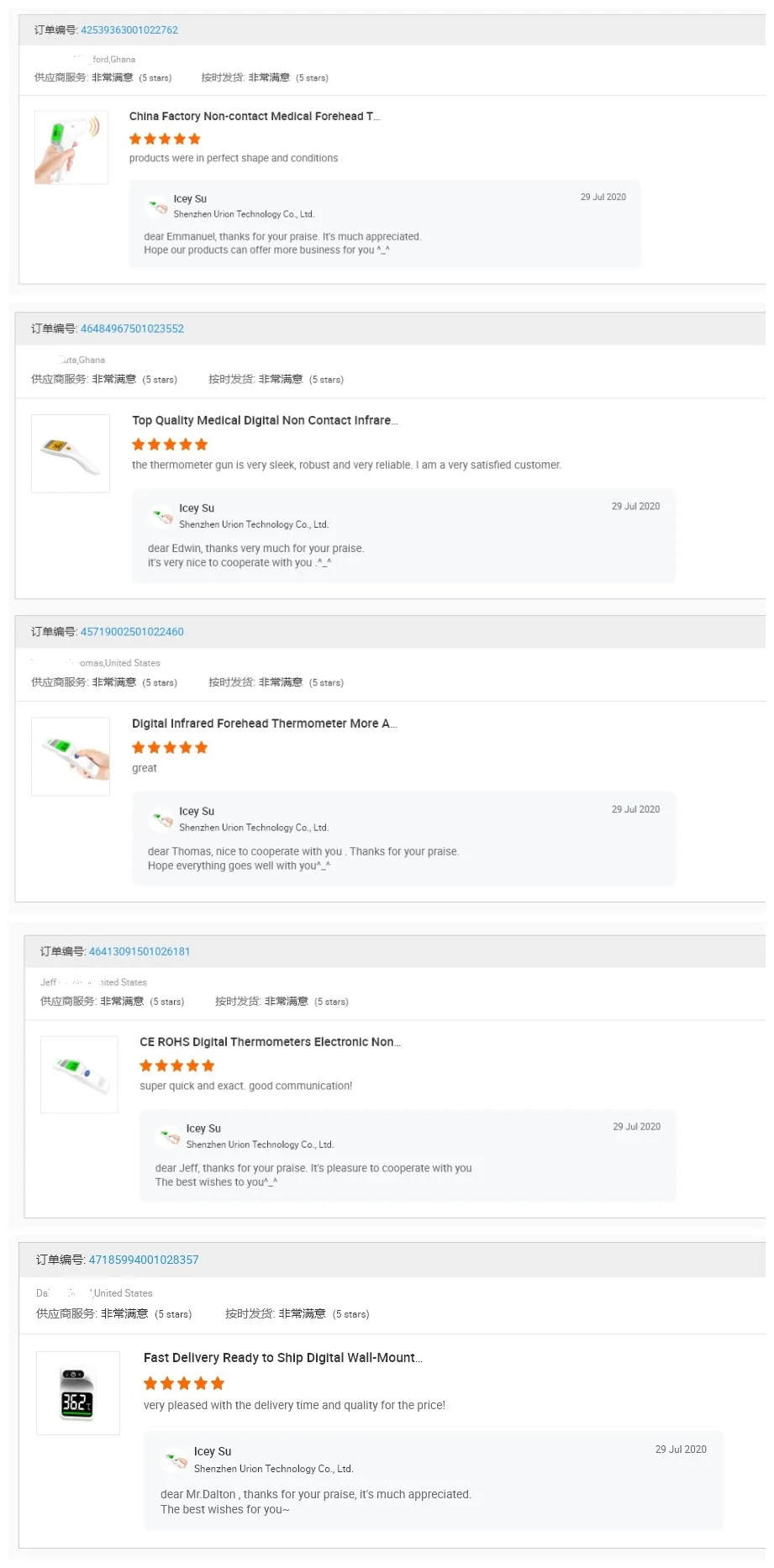The height and width of the screenshot is (1568, 774).
Task: Click star rating under China Factory Non-contact thermometer
Action: pos(165,139)
